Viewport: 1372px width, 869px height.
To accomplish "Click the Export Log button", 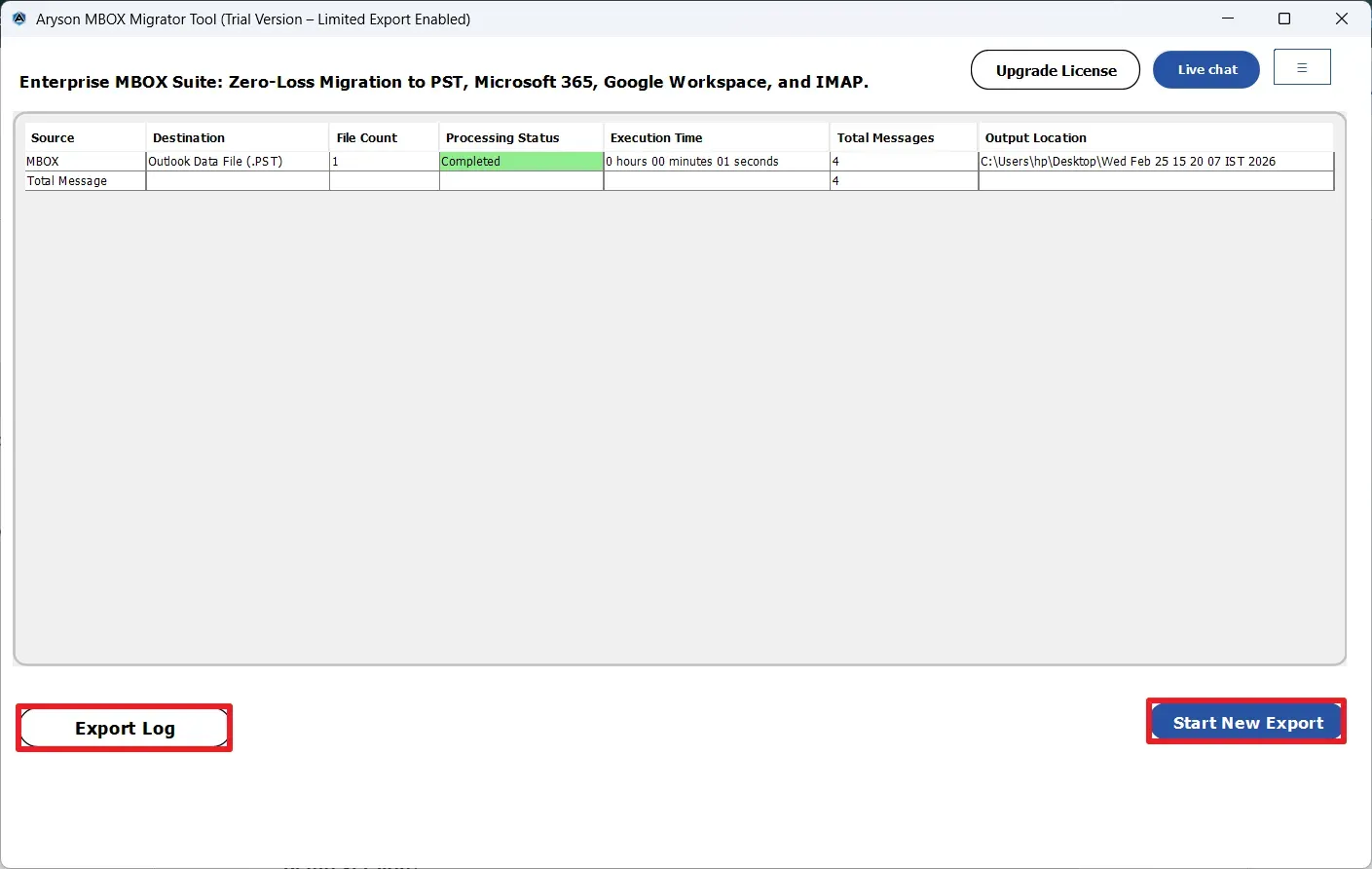I will tap(125, 728).
